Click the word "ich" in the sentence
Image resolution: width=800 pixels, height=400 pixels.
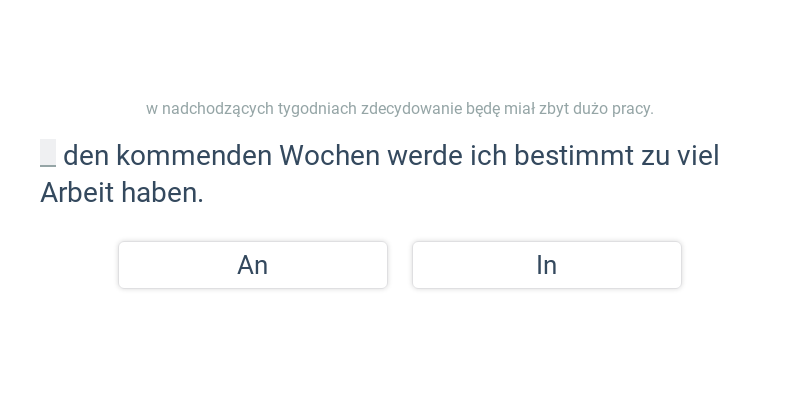pos(488,155)
